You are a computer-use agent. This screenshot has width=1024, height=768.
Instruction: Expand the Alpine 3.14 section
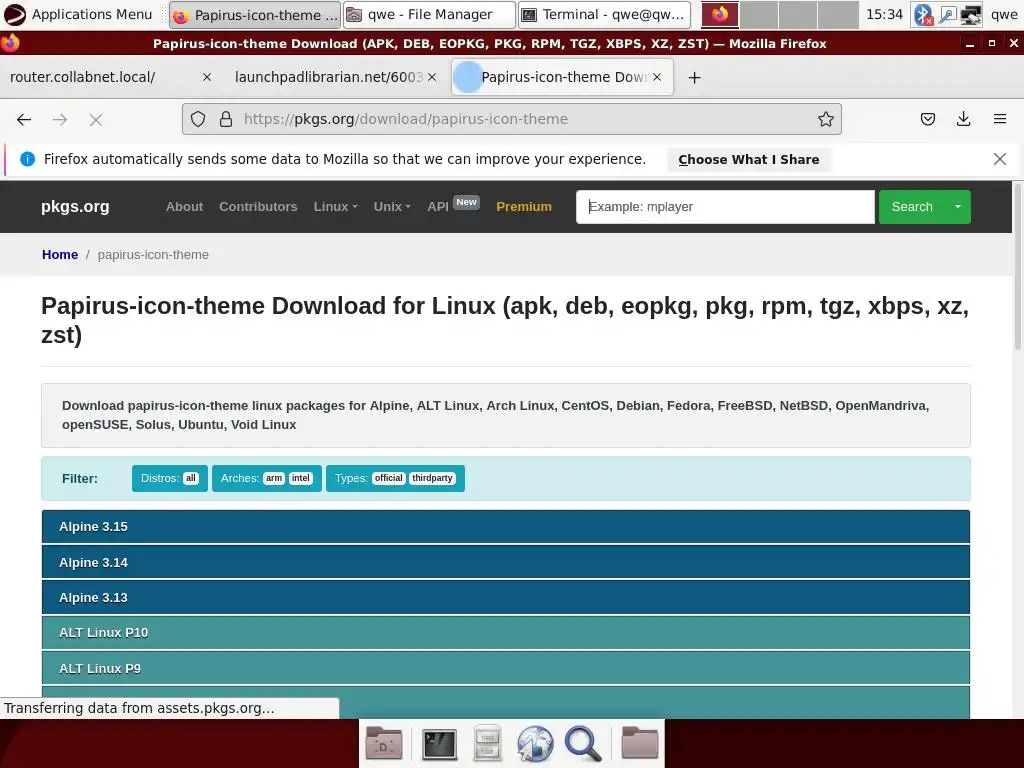pyautogui.click(x=505, y=562)
